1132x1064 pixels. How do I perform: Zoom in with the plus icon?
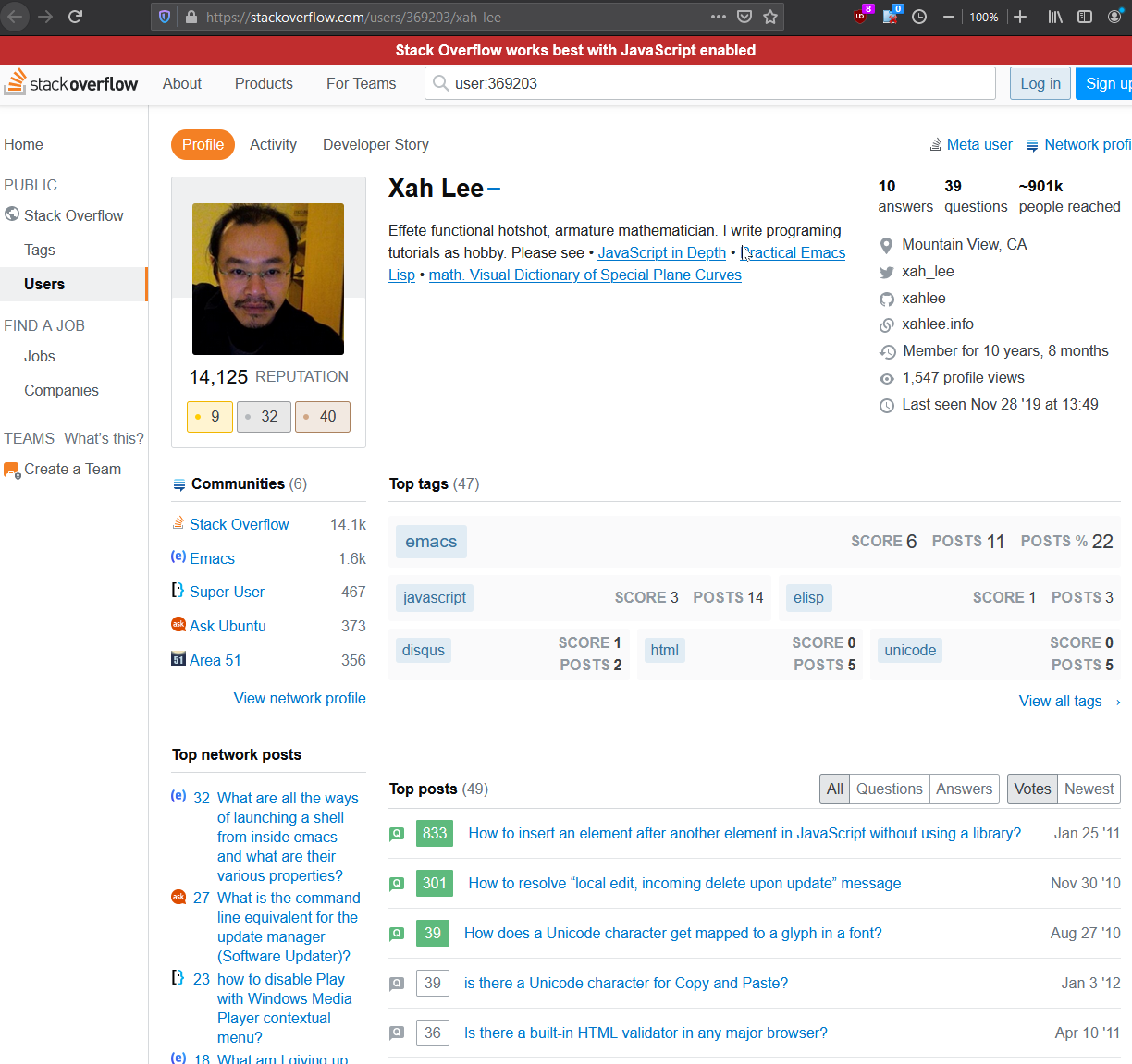(1020, 17)
